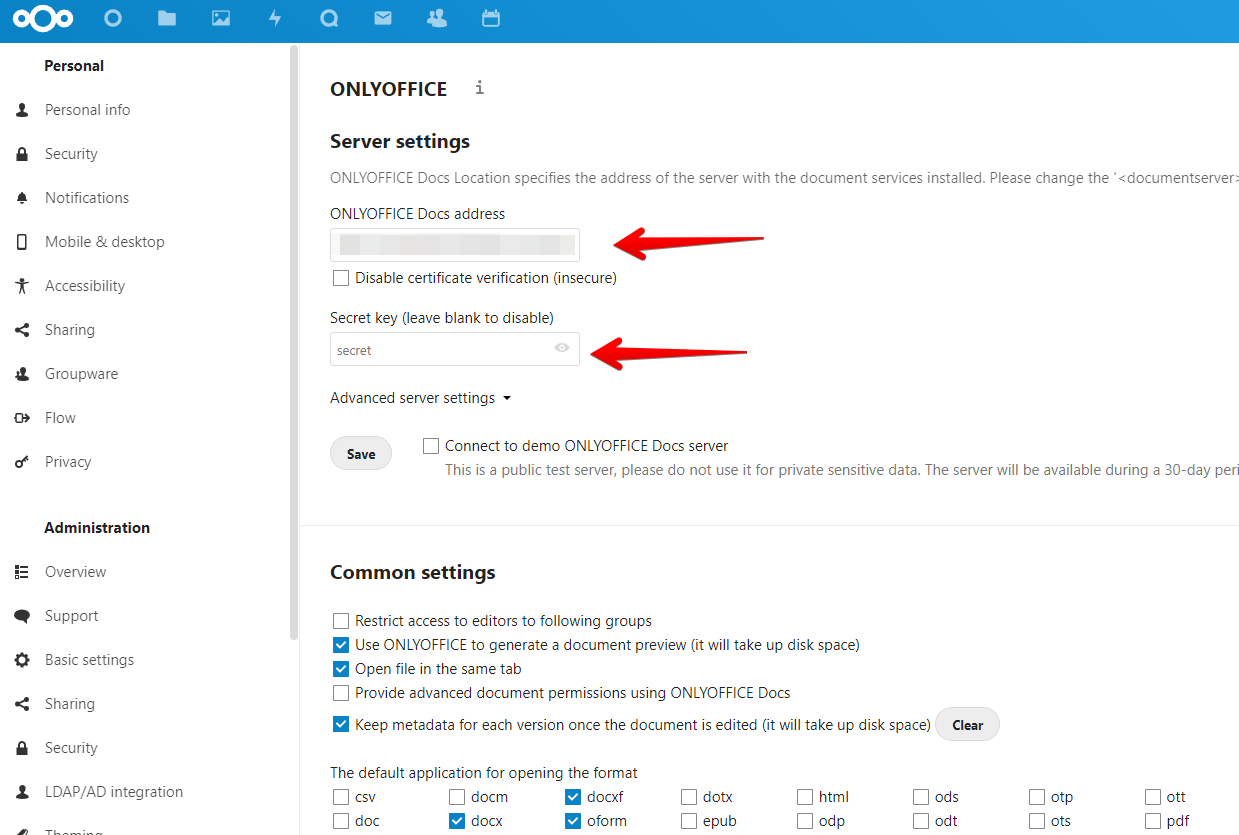Show the secret key with eye icon
The width and height of the screenshot is (1239, 835).
click(562, 349)
